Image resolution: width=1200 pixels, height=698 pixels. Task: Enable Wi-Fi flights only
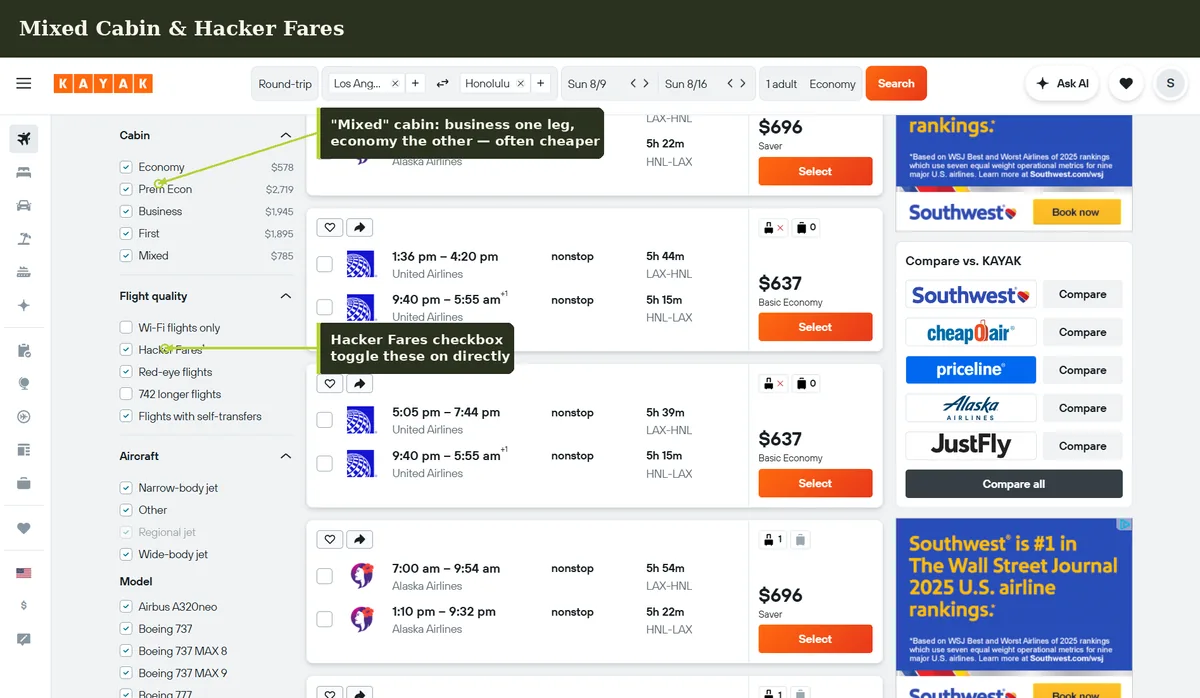pos(126,327)
